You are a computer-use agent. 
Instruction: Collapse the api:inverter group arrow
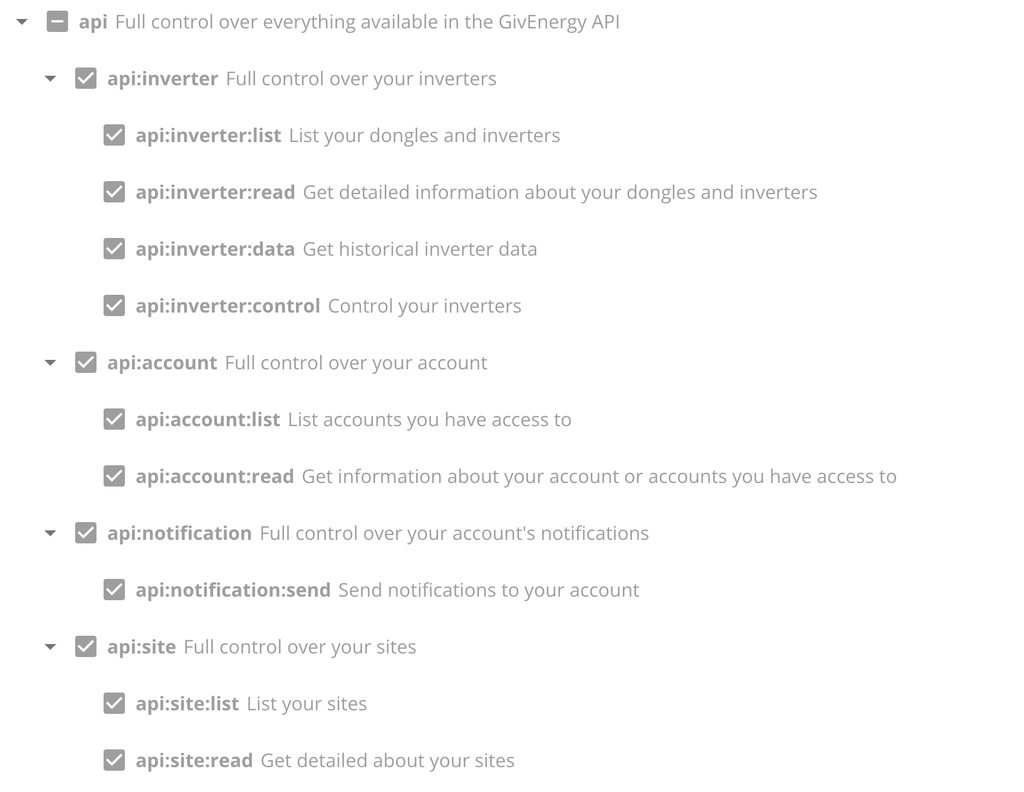pyautogui.click(x=50, y=79)
